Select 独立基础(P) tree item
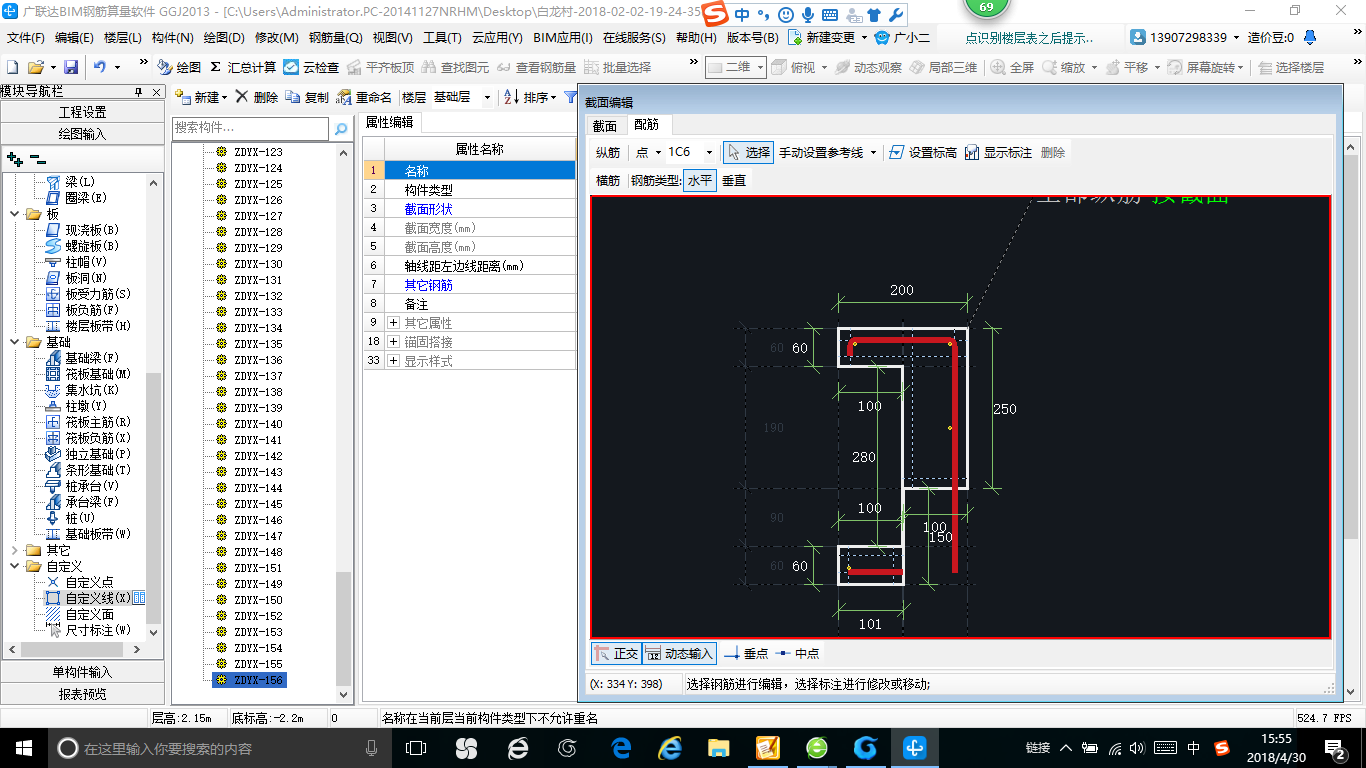The height and width of the screenshot is (768, 1366). pos(87,454)
